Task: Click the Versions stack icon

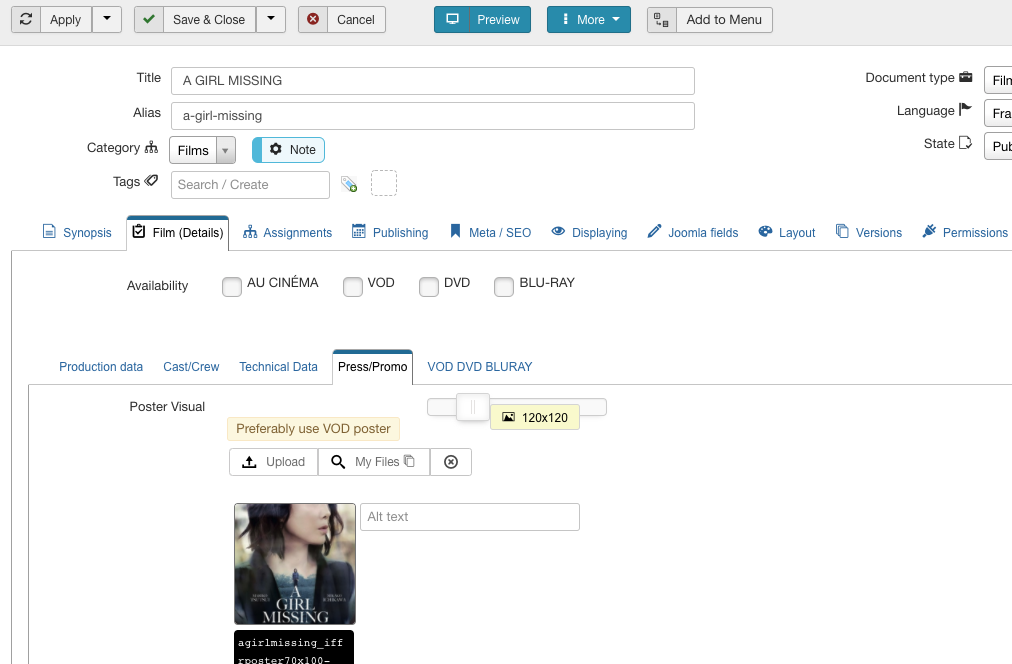Action: point(842,231)
